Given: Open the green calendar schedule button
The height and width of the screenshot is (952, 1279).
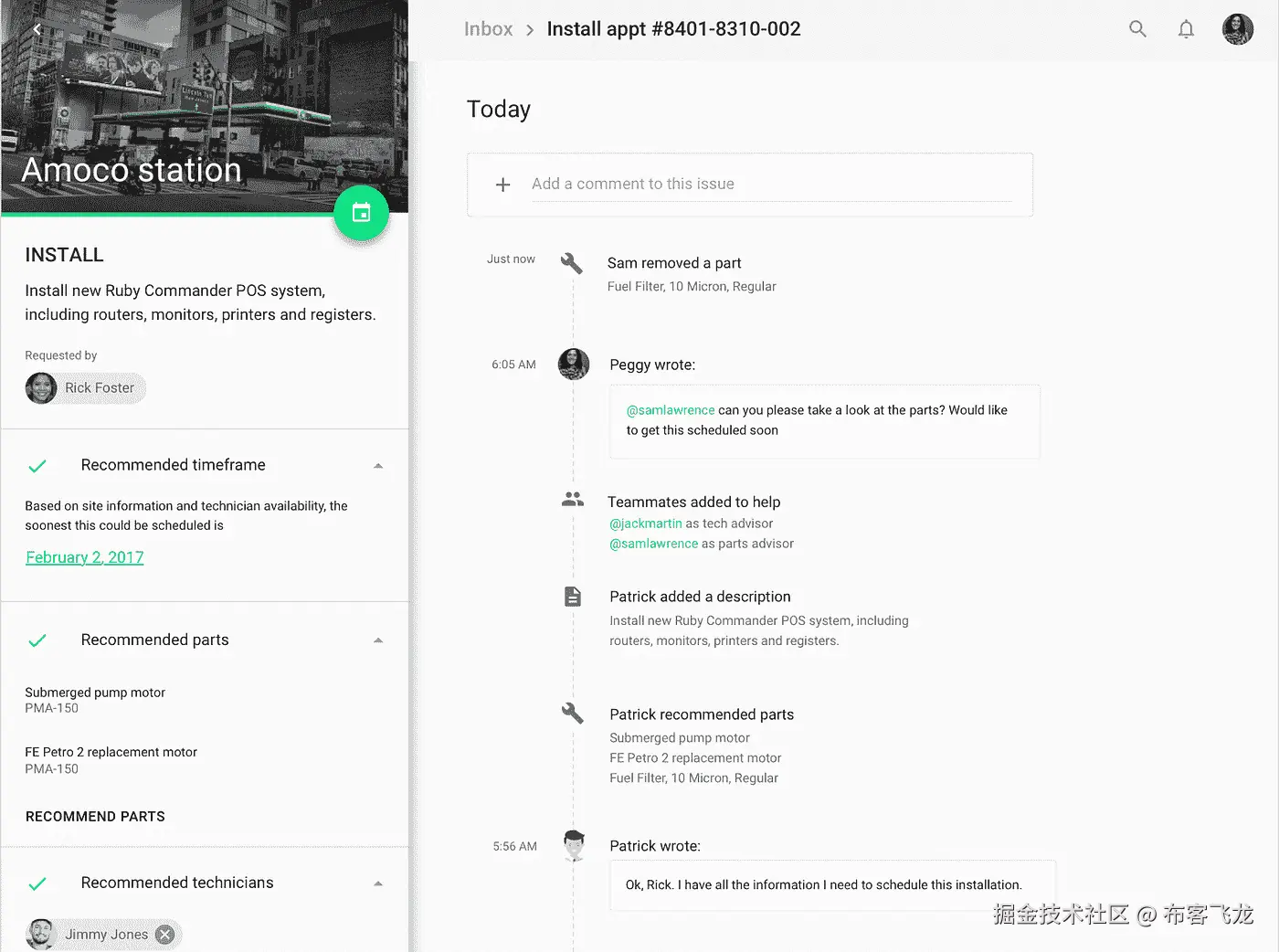Looking at the screenshot, I should click(x=361, y=213).
